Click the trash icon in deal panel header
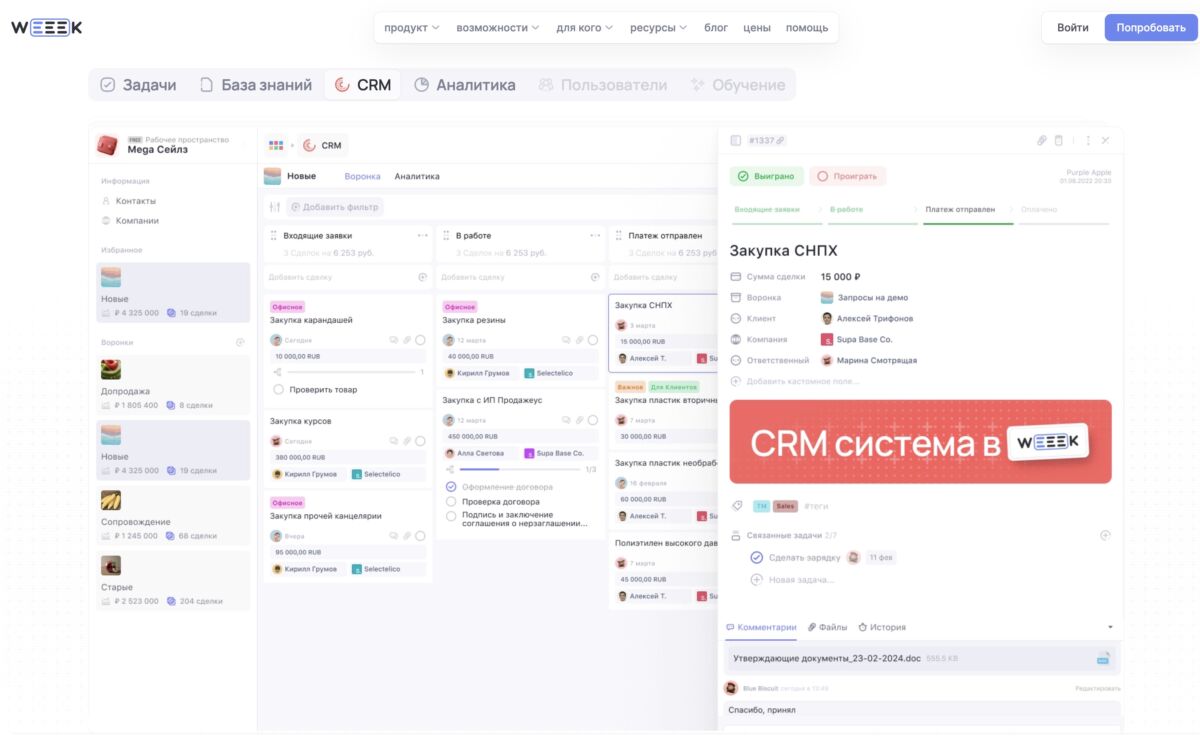Viewport: 1200px width, 754px height. tap(1059, 141)
